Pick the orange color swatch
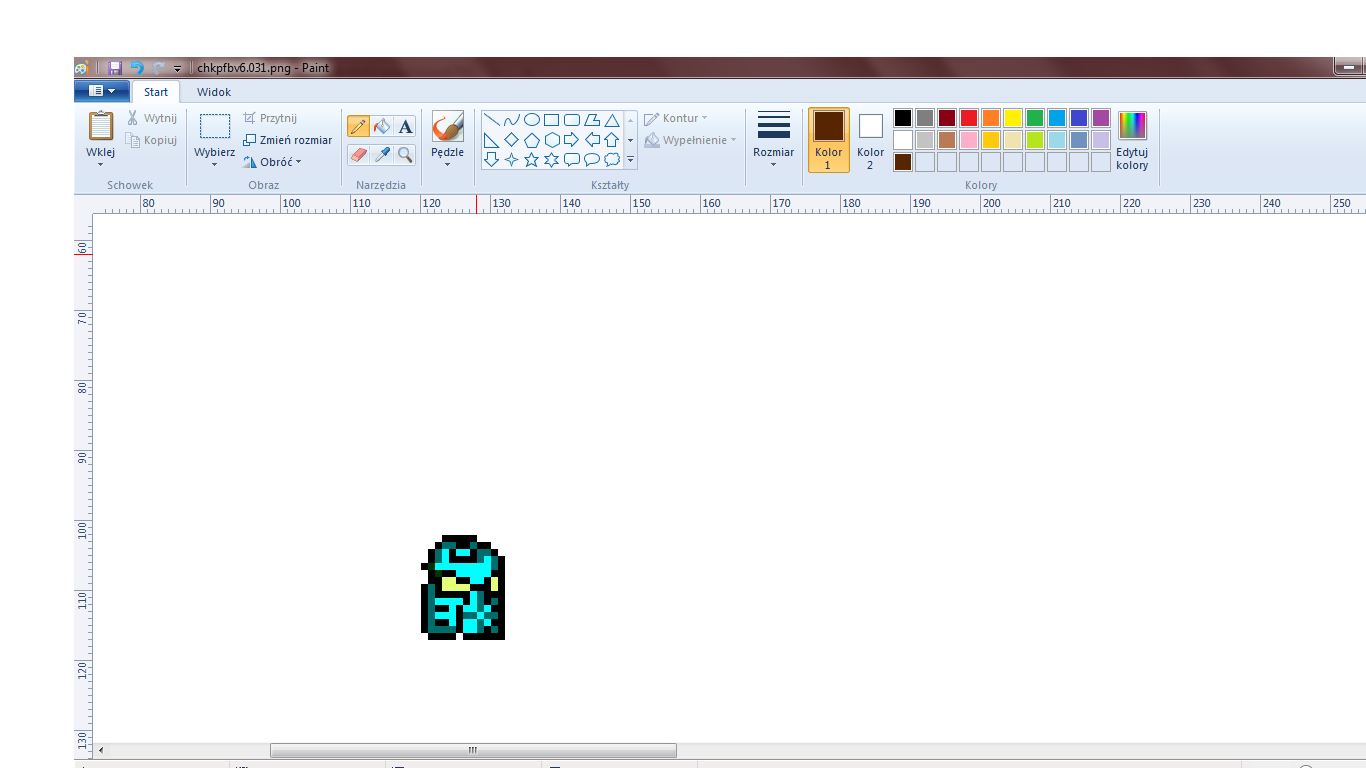This screenshot has height=768, width=1366. 991,118
